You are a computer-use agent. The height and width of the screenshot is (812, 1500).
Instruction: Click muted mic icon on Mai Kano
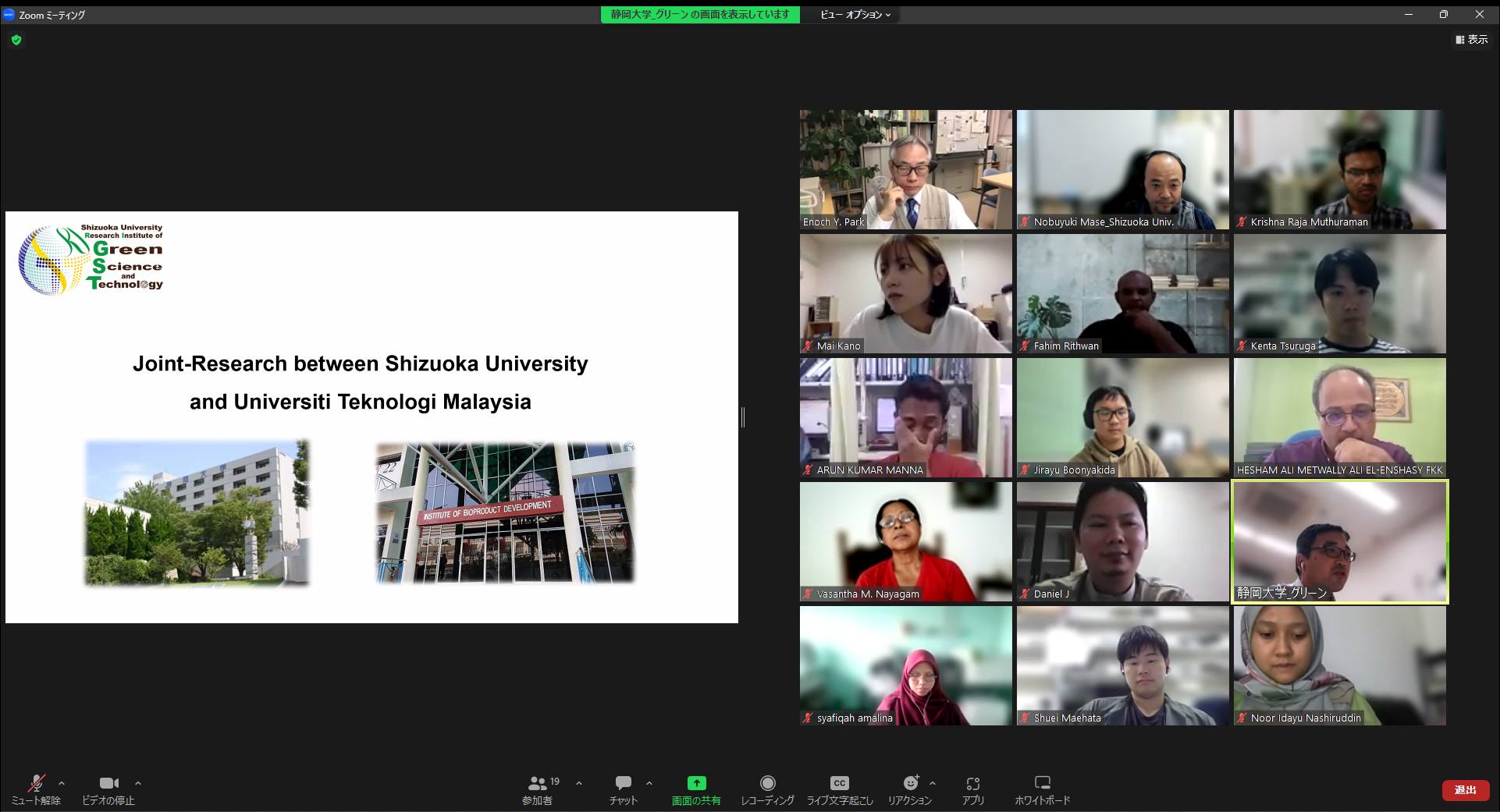click(809, 346)
